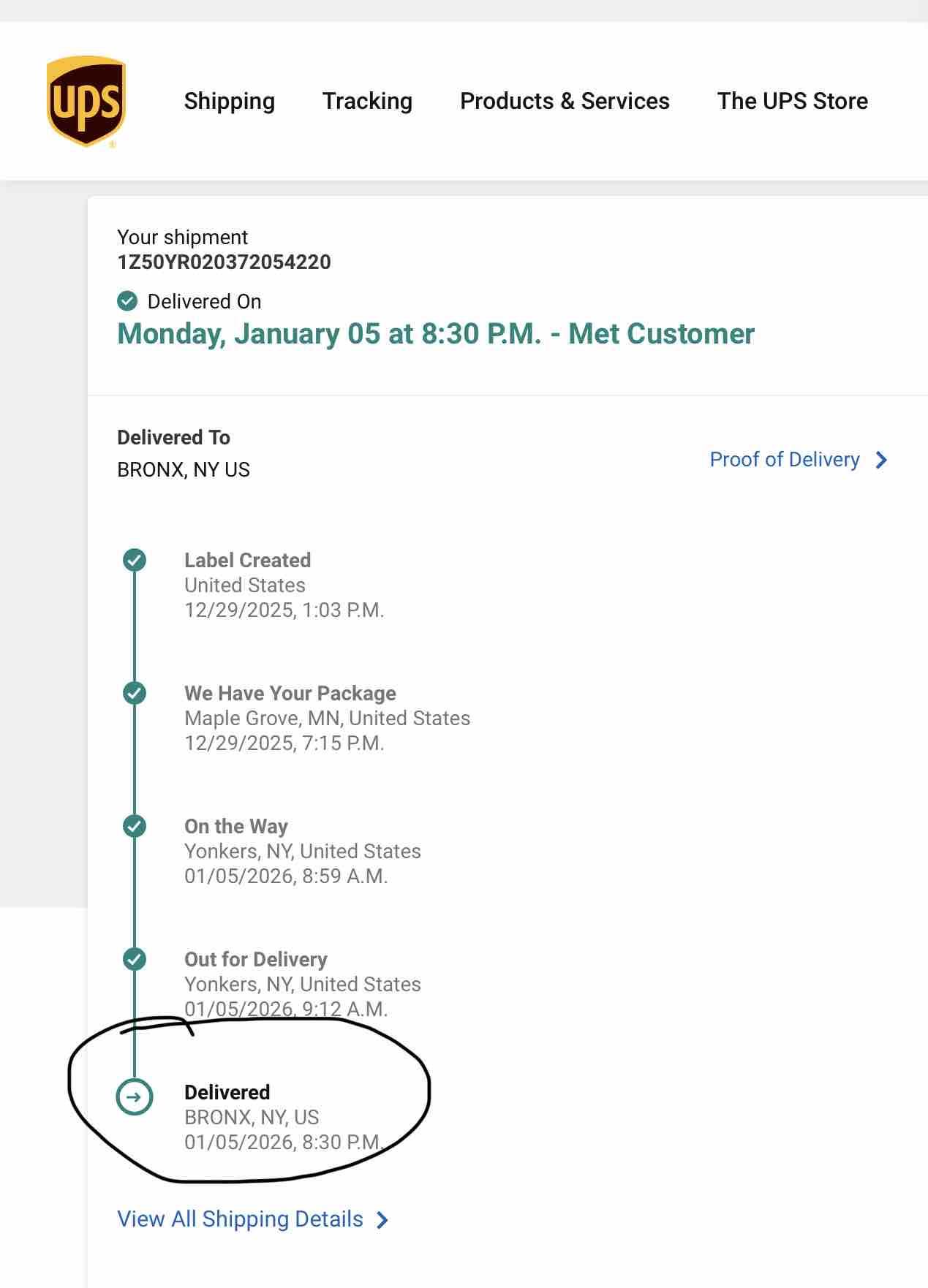Viewport: 928px width, 1288px height.
Task: Click chevron next to View All Shipping Details
Action: [x=382, y=1220]
